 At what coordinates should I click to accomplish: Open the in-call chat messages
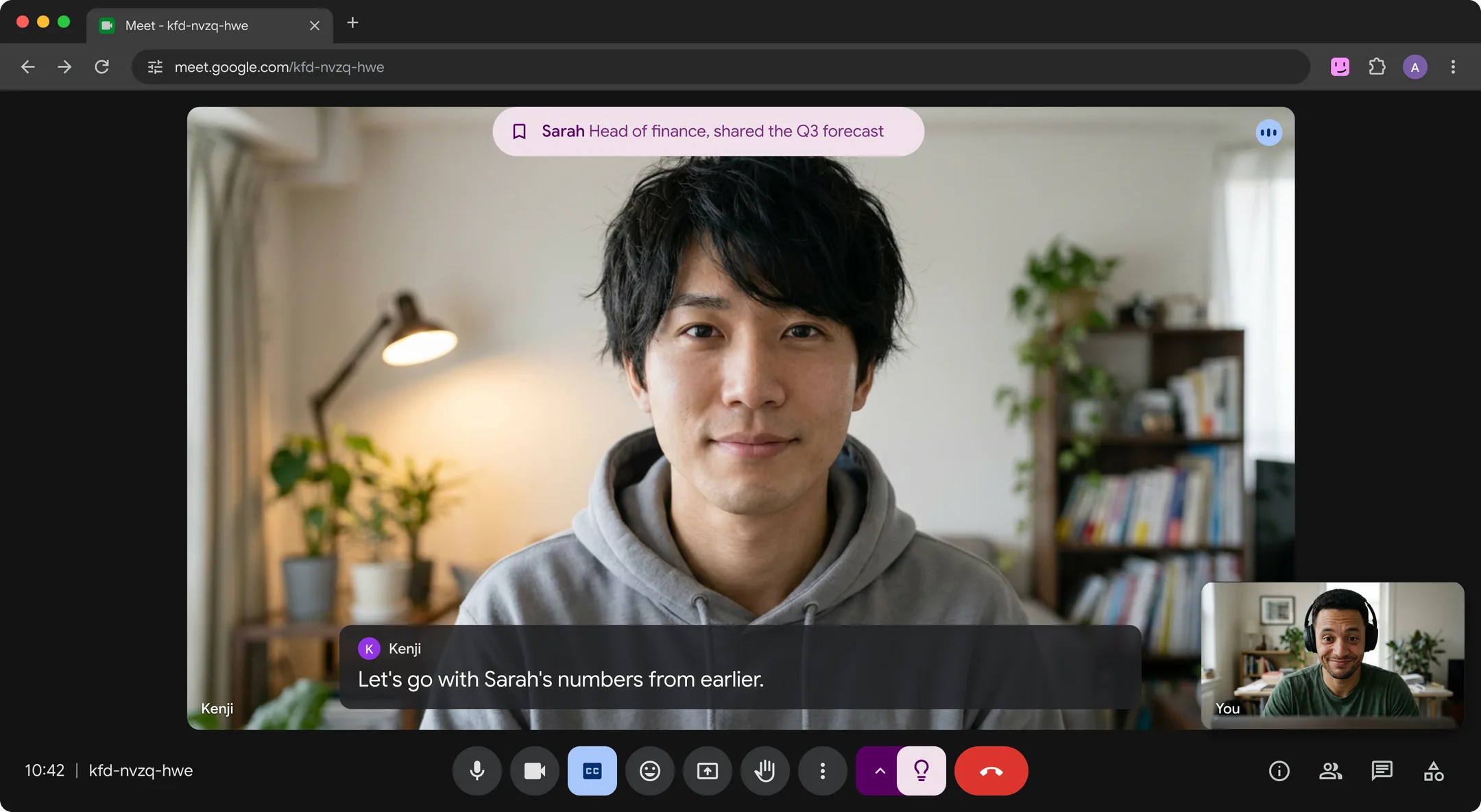(1382, 771)
